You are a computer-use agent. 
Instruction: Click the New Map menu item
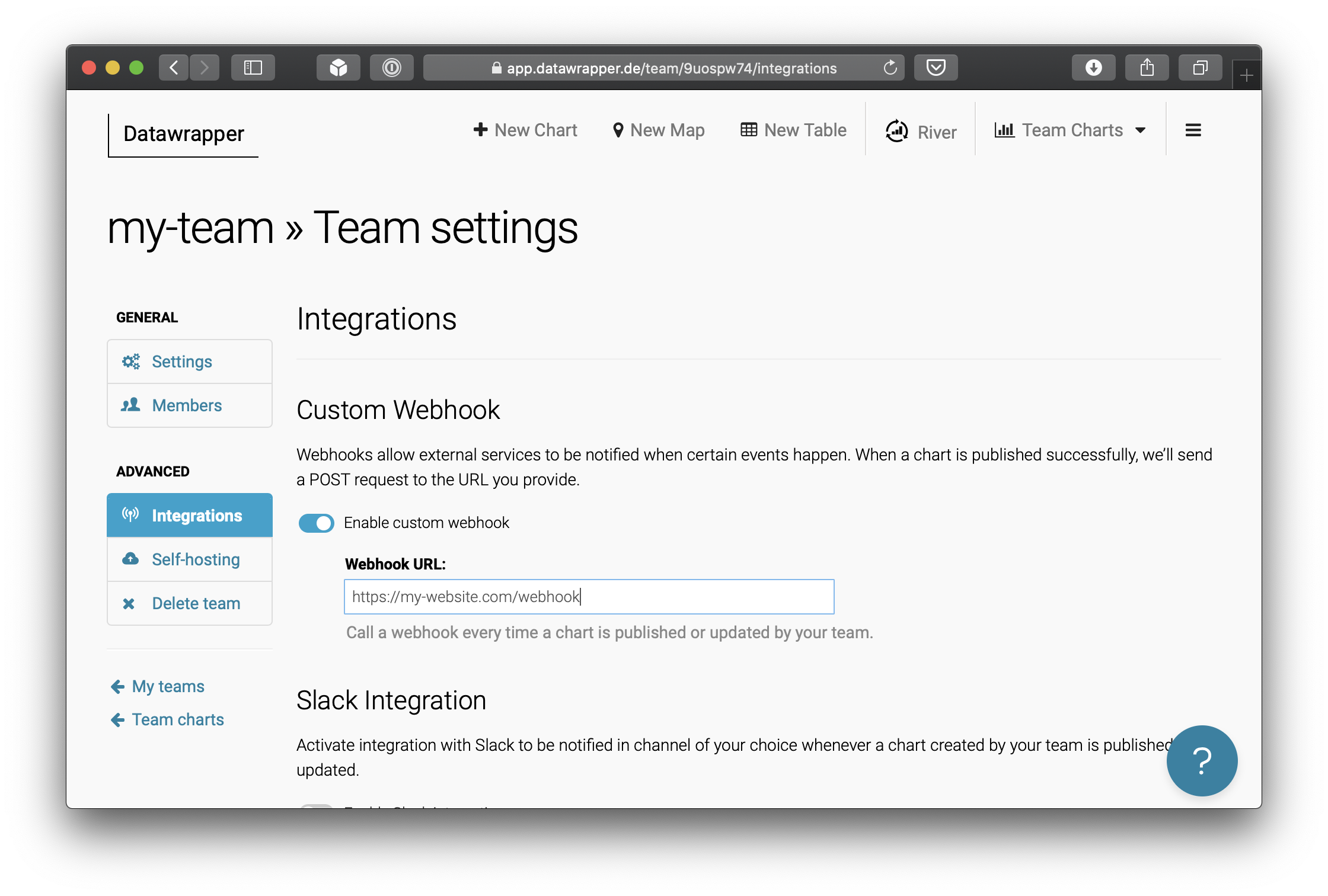[x=659, y=130]
